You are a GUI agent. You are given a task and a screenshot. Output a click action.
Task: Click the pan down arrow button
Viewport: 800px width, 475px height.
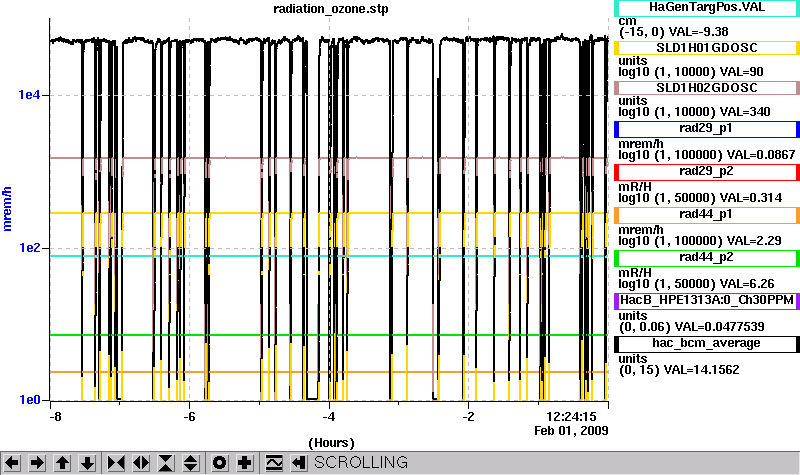87,463
